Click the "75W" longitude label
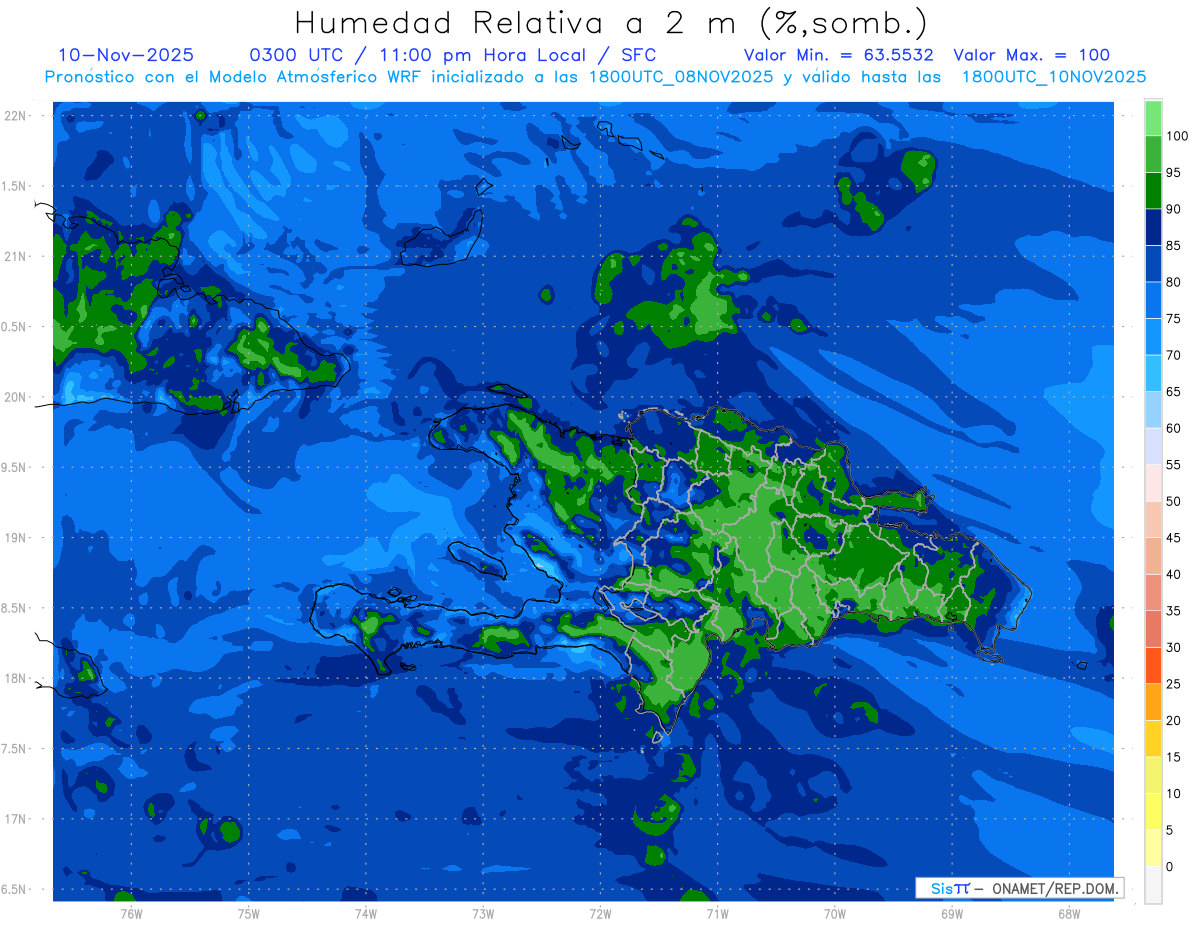The height and width of the screenshot is (927, 1200). coord(249,914)
